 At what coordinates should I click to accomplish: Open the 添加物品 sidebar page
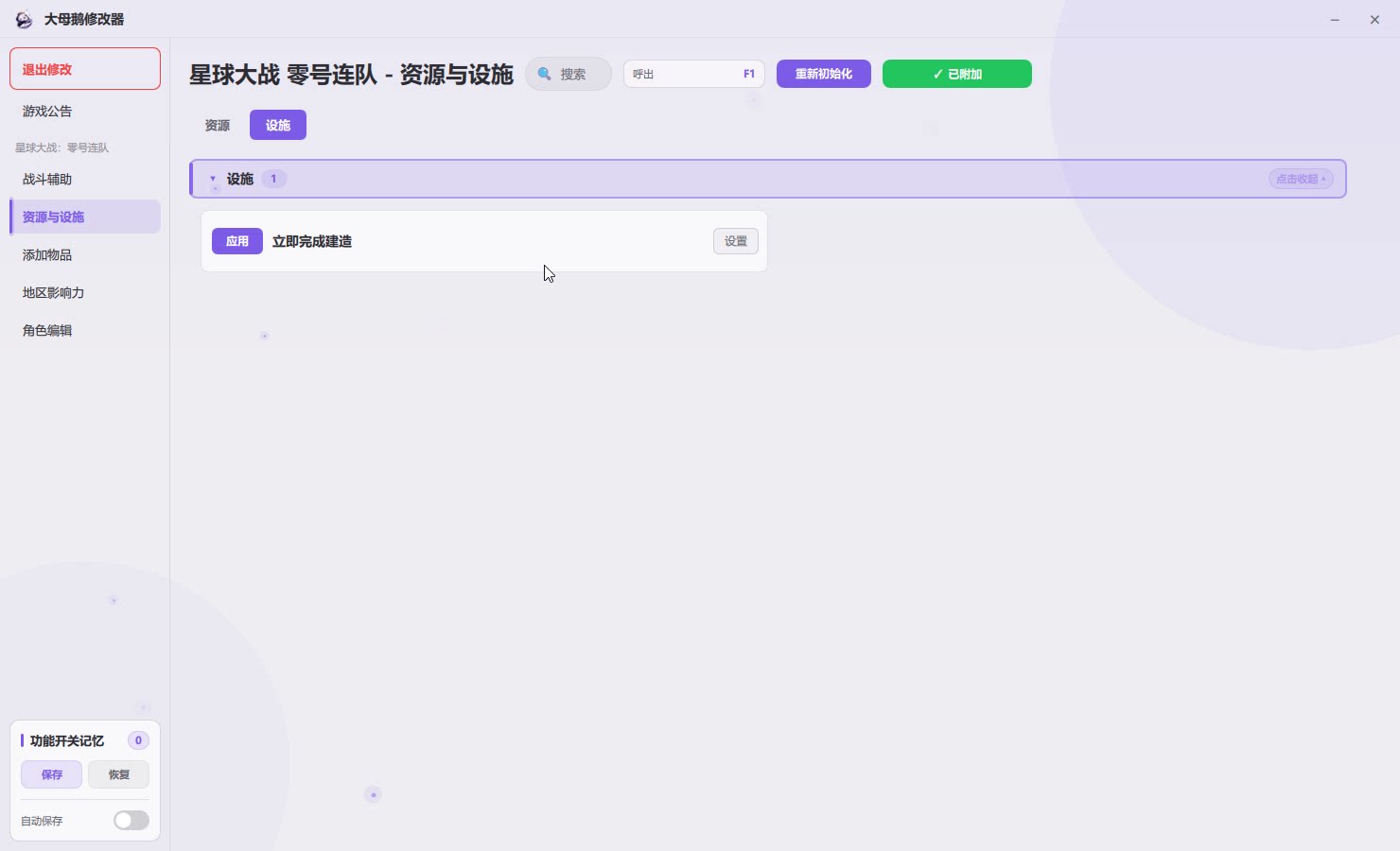pos(85,255)
